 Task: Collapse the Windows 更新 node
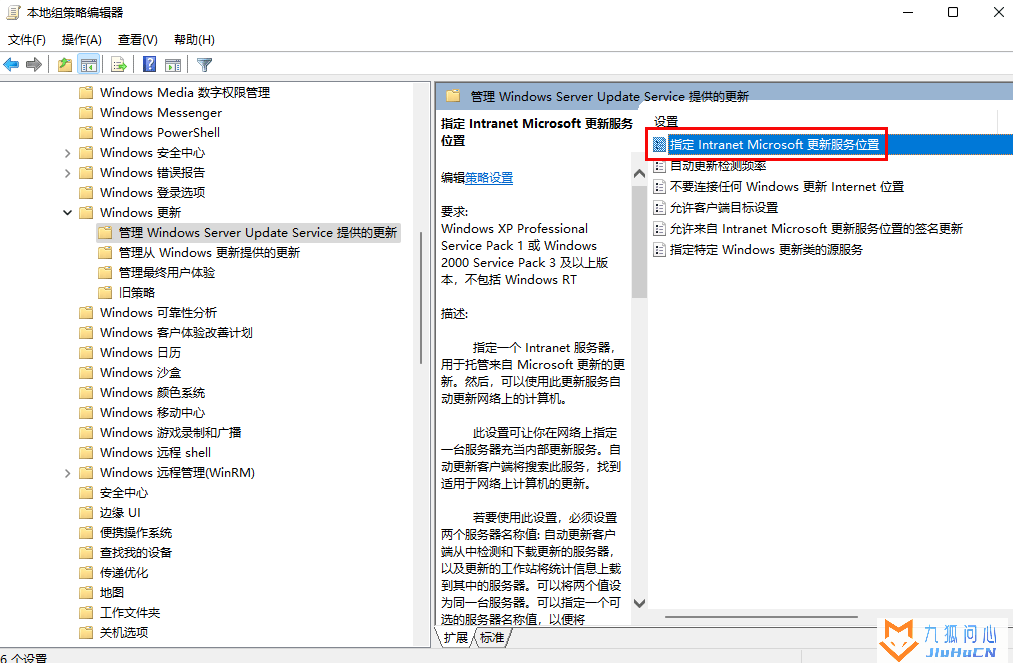coord(67,213)
